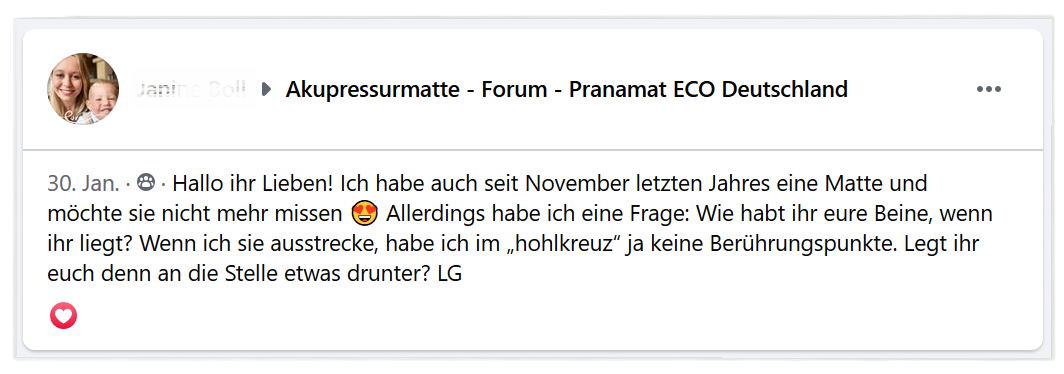This screenshot has height=374, width=1064.
Task: Click the heart-eyes emoji in the post
Action: click(366, 214)
